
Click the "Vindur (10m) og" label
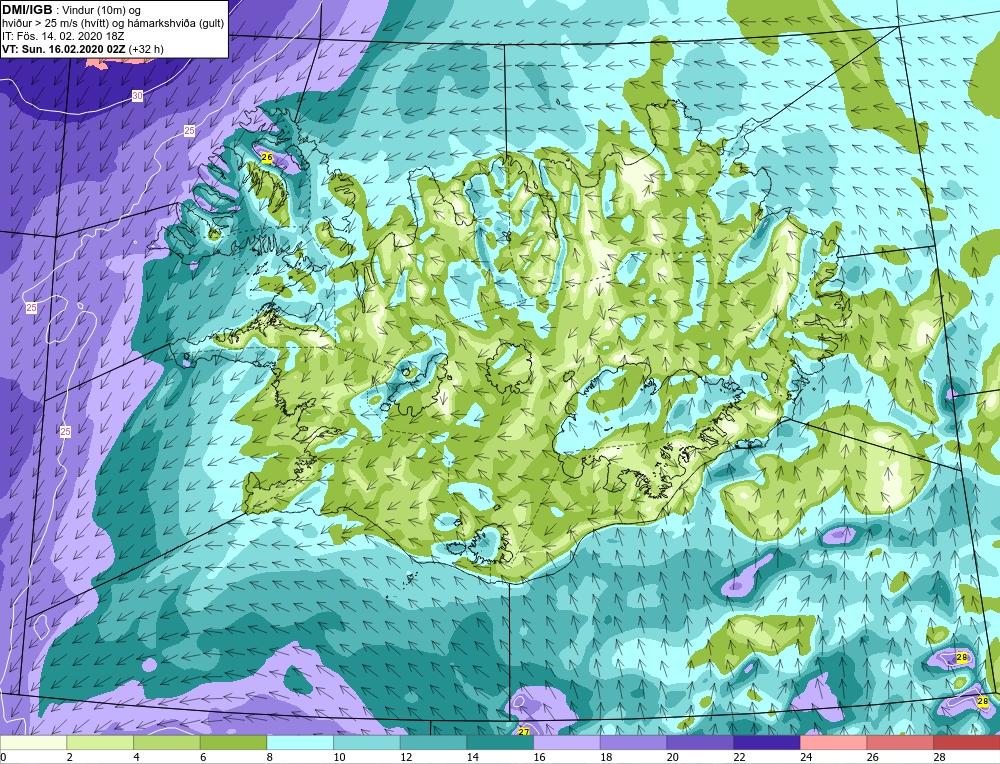coord(102,11)
